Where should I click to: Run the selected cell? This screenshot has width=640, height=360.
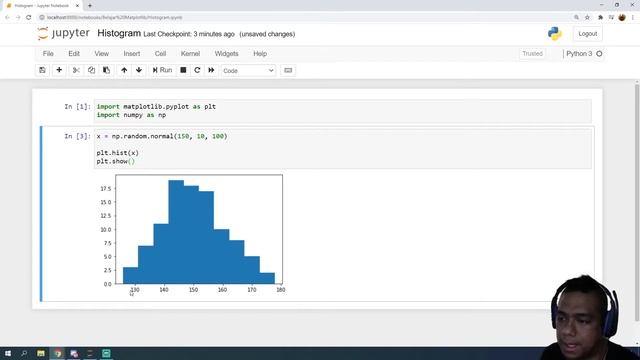pos(162,70)
